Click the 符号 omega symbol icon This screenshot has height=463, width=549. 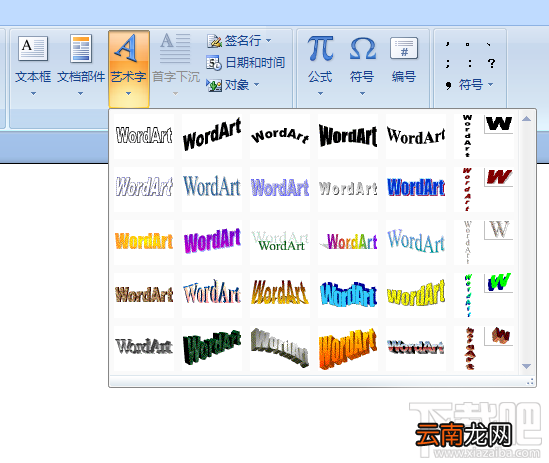coord(363,49)
